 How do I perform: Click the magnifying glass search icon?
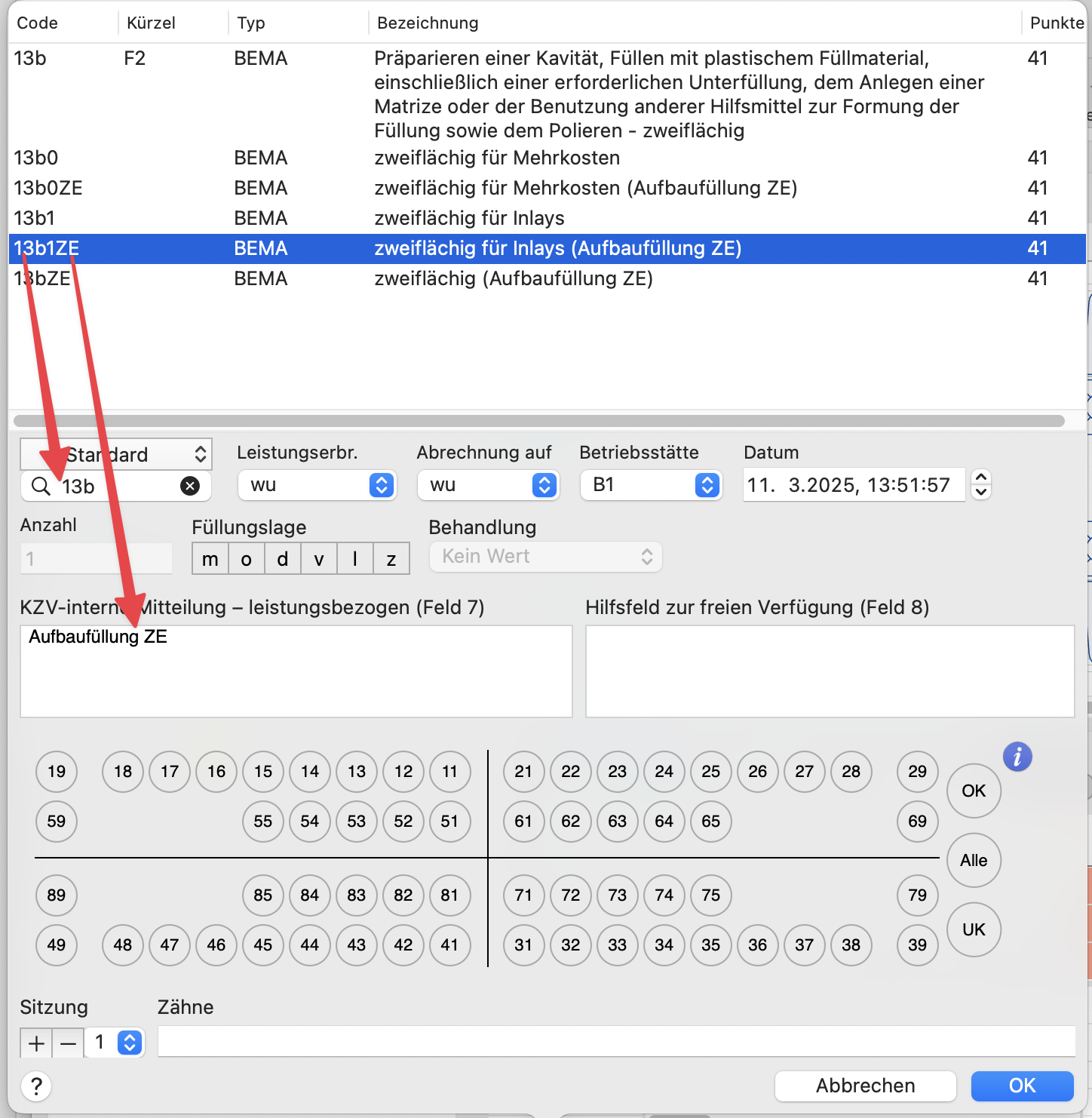tap(41, 486)
